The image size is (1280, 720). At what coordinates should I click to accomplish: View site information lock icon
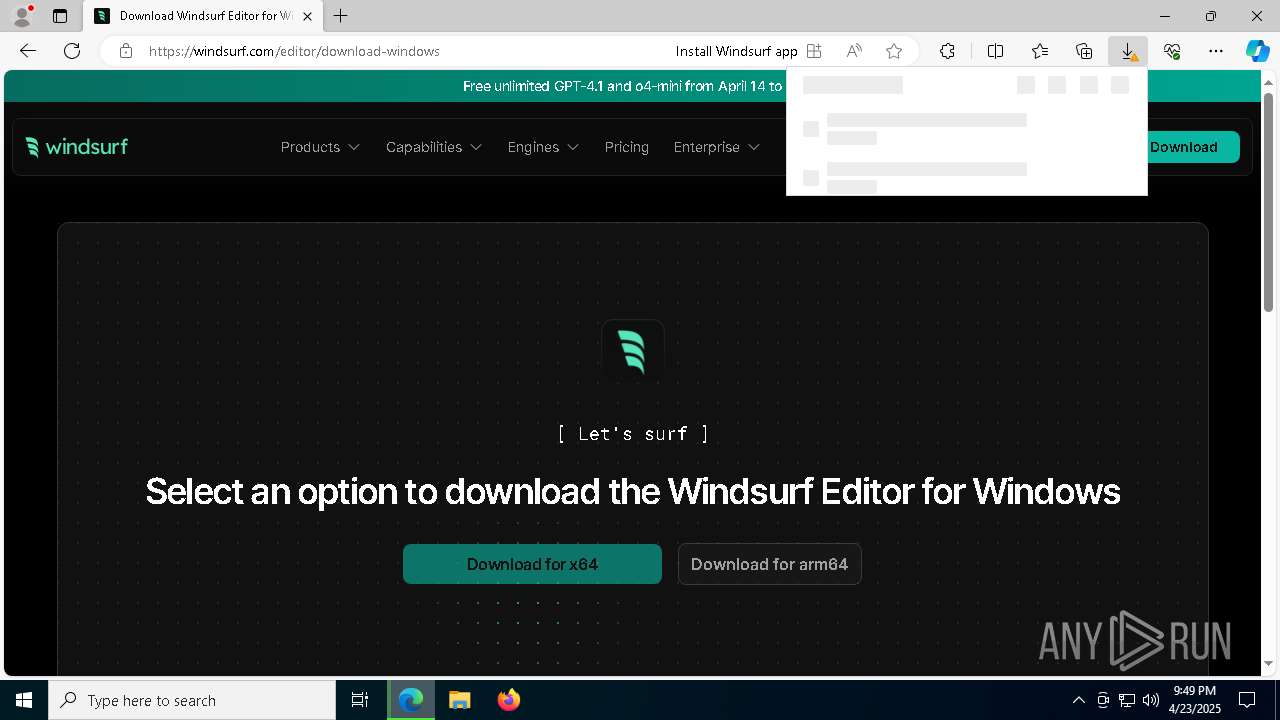(x=126, y=51)
